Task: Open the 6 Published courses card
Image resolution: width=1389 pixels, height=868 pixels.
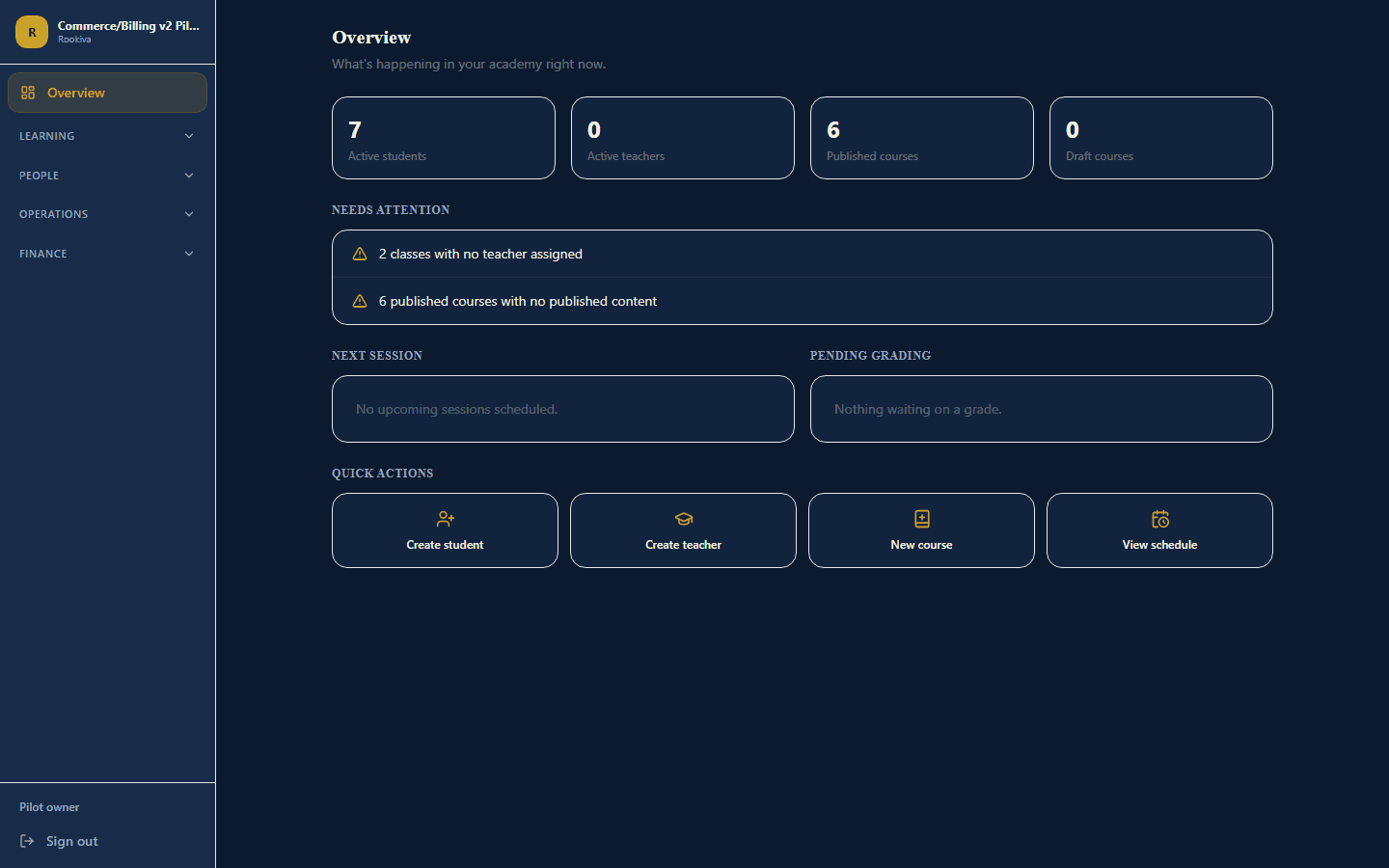Action: (x=922, y=138)
